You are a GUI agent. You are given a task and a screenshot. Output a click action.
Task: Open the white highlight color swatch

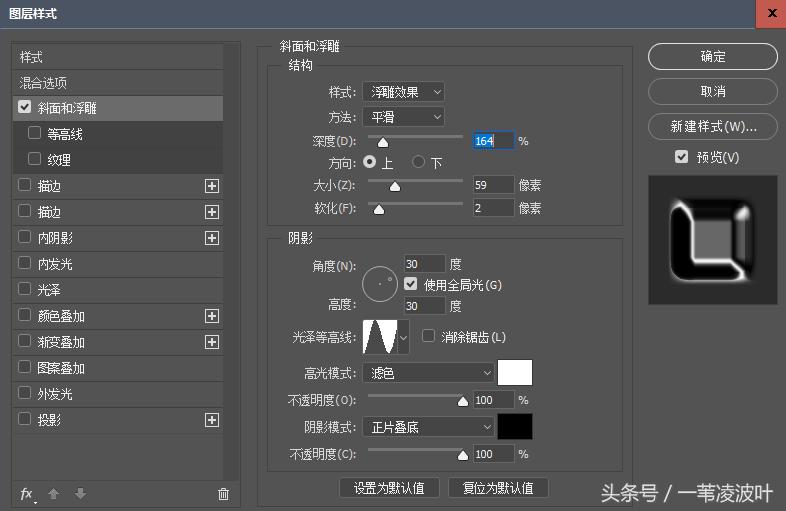[x=515, y=373]
